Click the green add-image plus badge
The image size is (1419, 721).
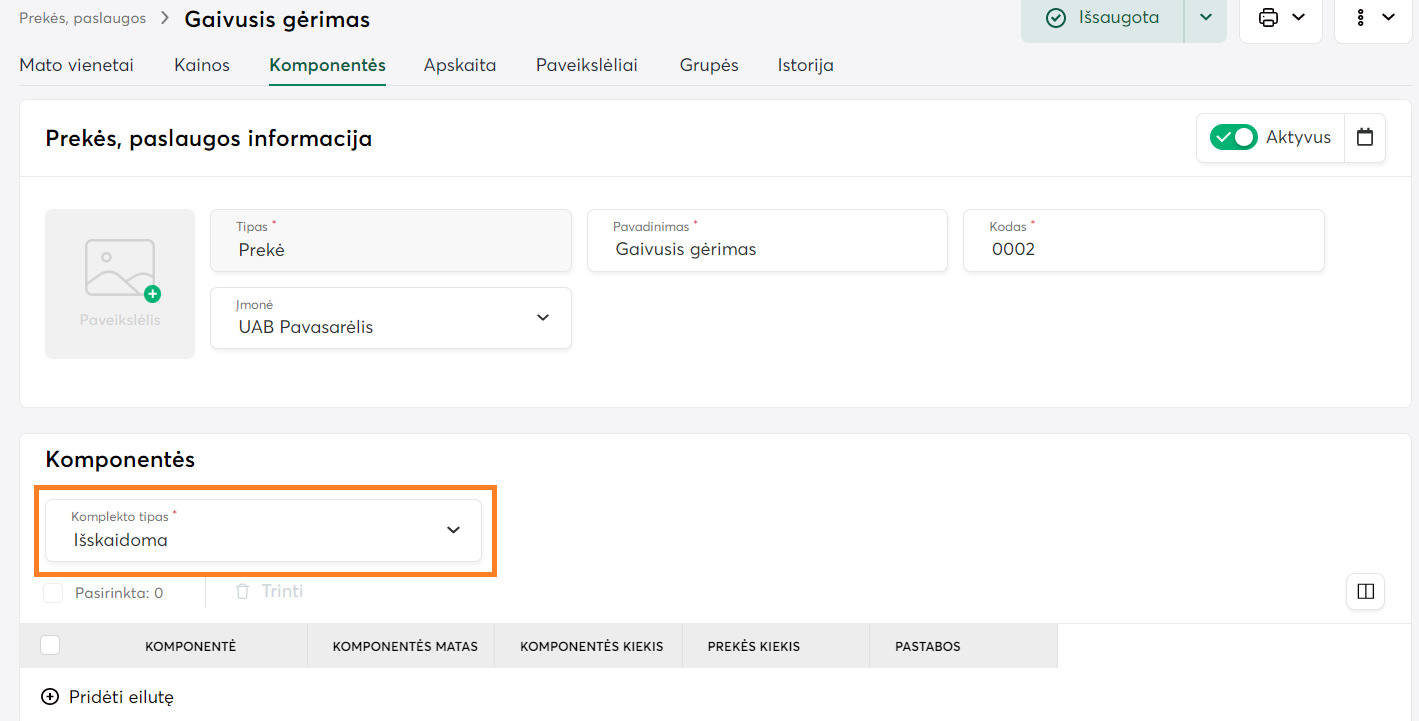pyautogui.click(x=152, y=294)
